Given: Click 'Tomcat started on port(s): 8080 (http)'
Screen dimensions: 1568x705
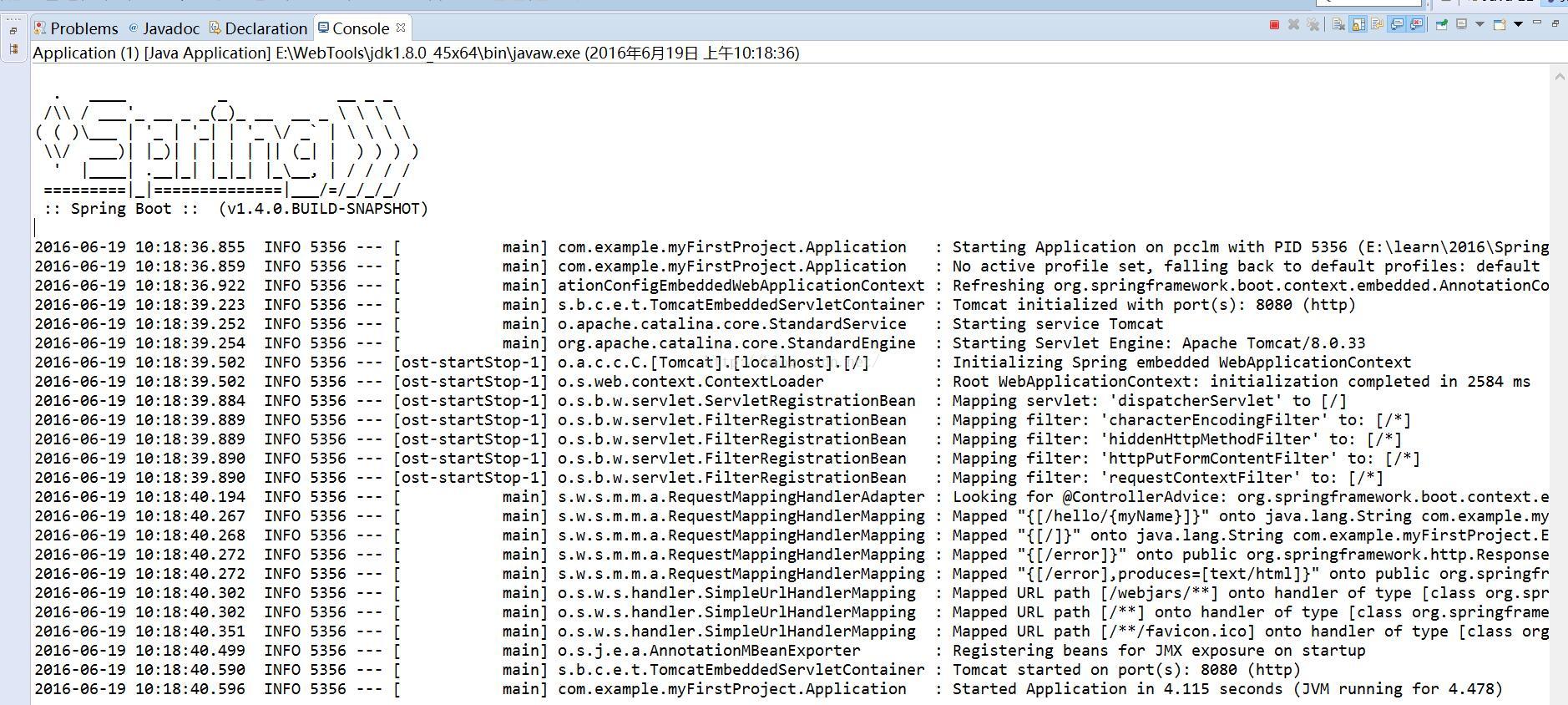Looking at the screenshot, I should coord(1127,670).
